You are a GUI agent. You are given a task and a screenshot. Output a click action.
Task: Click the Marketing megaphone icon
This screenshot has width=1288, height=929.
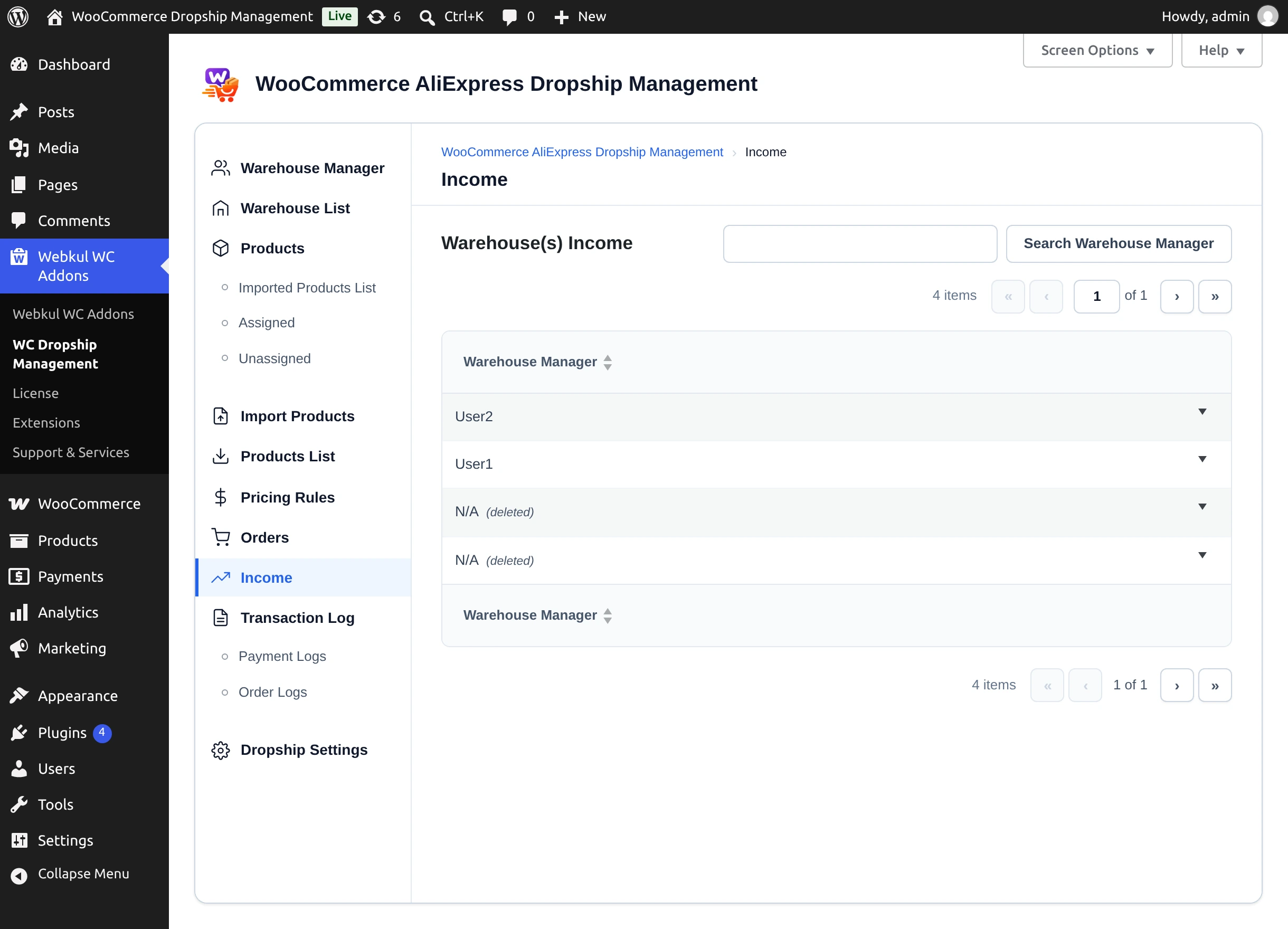coord(19,648)
